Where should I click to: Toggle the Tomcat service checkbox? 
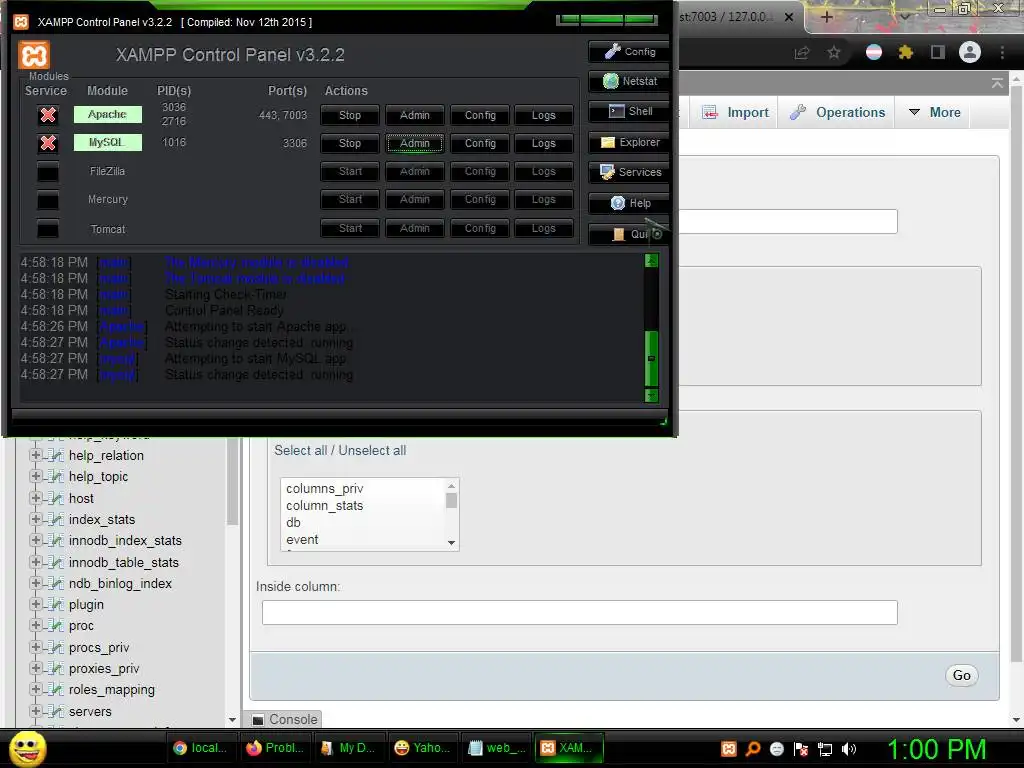coord(48,229)
